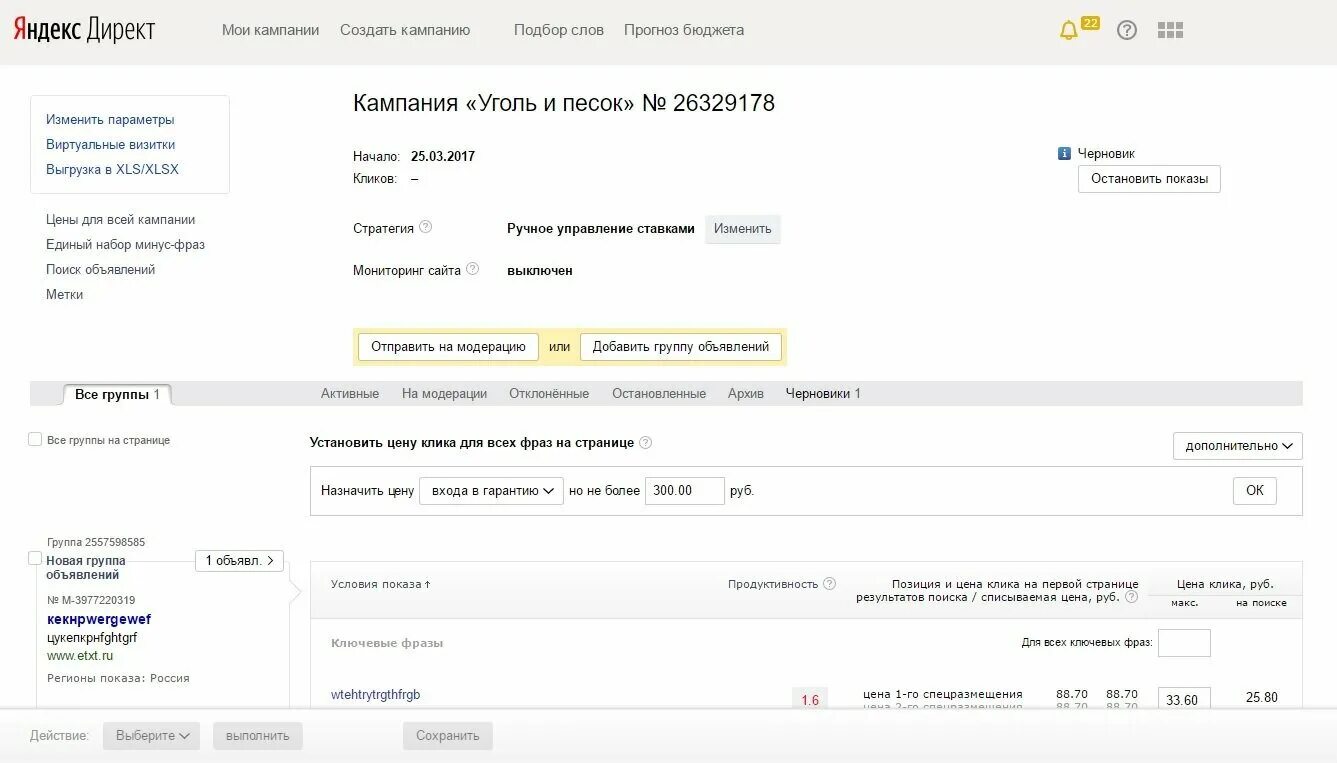
Task: Click Отправить на модерацию button
Action: pos(447,346)
